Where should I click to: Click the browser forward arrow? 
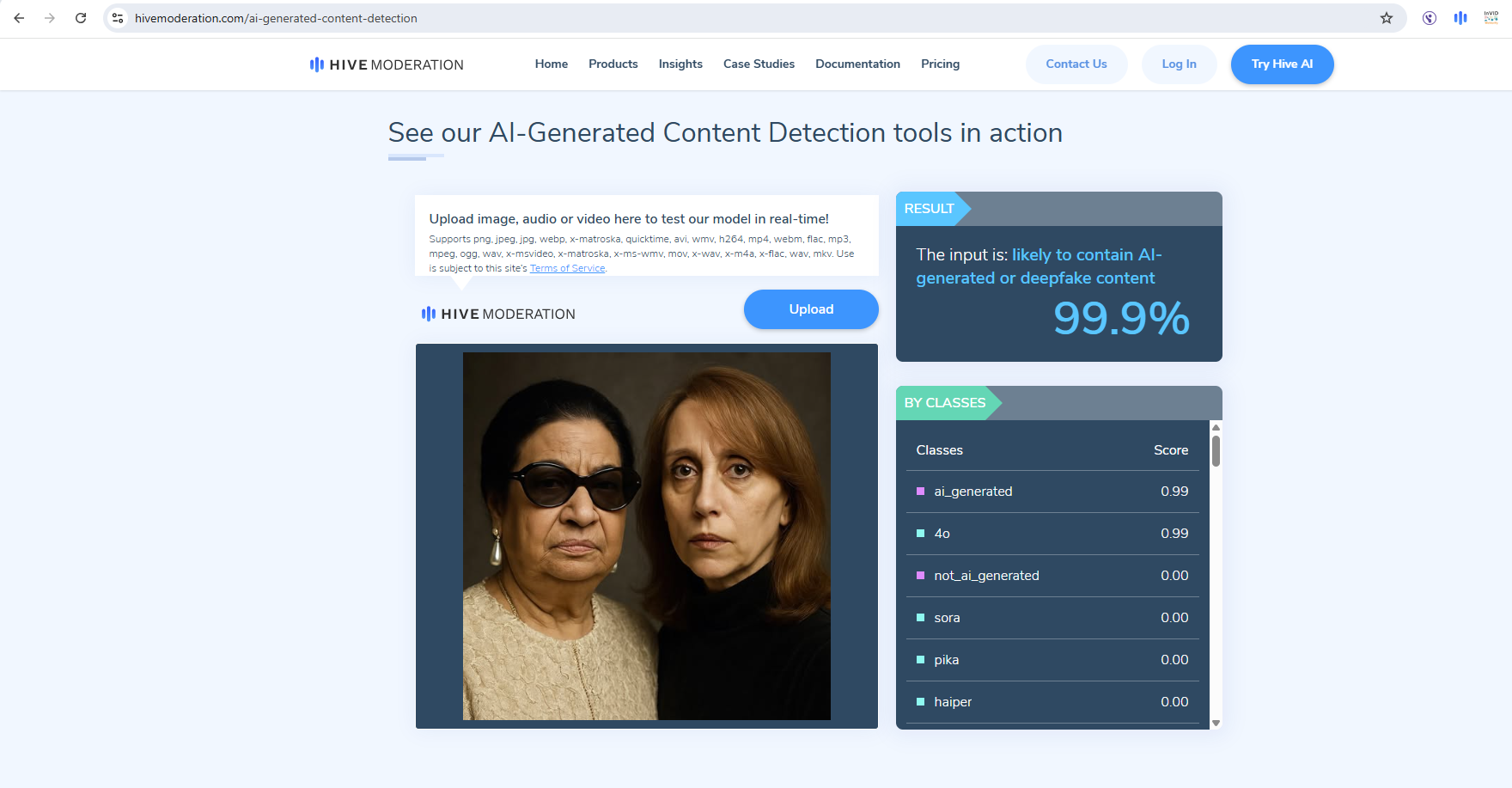pyautogui.click(x=50, y=17)
